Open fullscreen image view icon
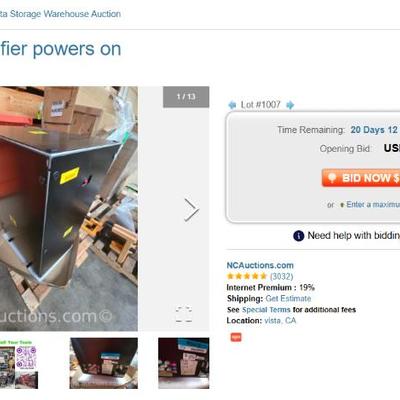This screenshot has width=400, height=400. pyautogui.click(x=184, y=314)
